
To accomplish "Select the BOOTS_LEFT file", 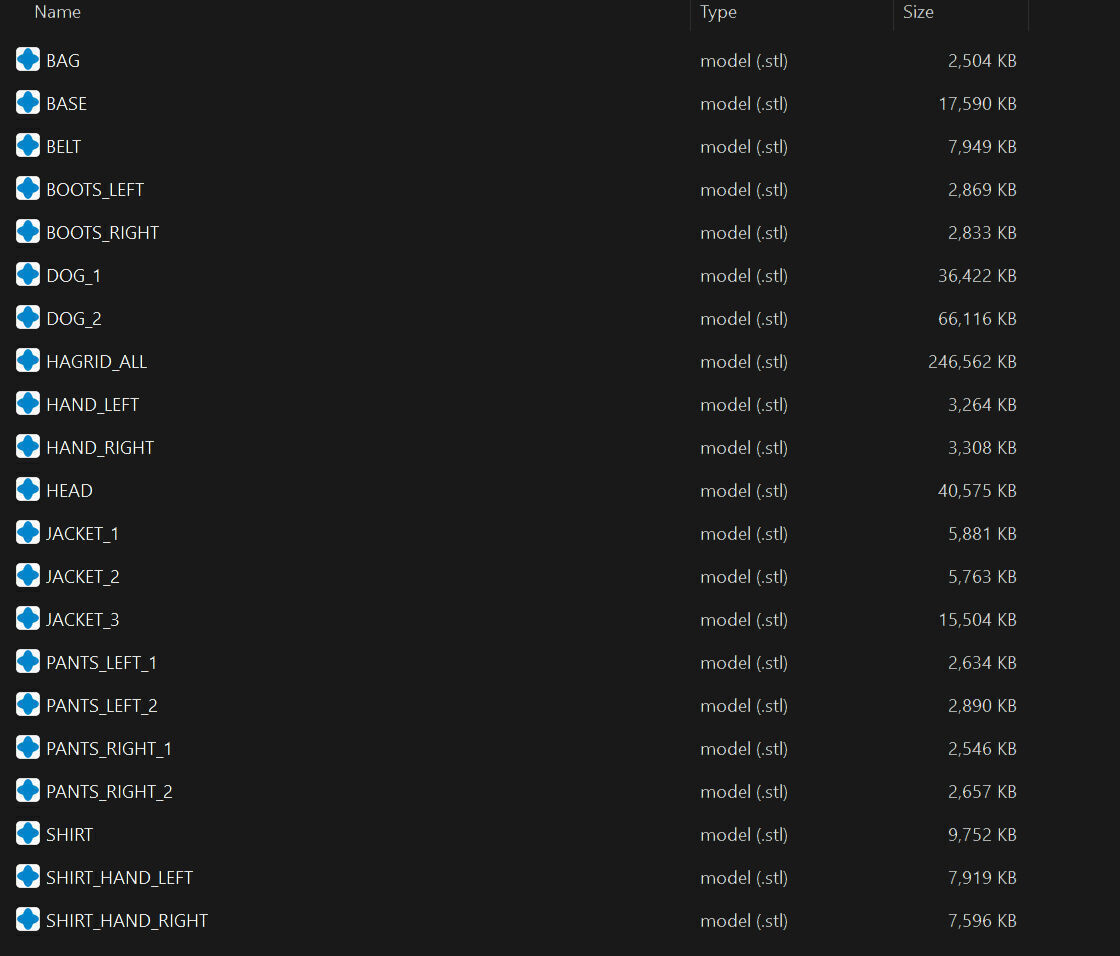I will click(95, 190).
